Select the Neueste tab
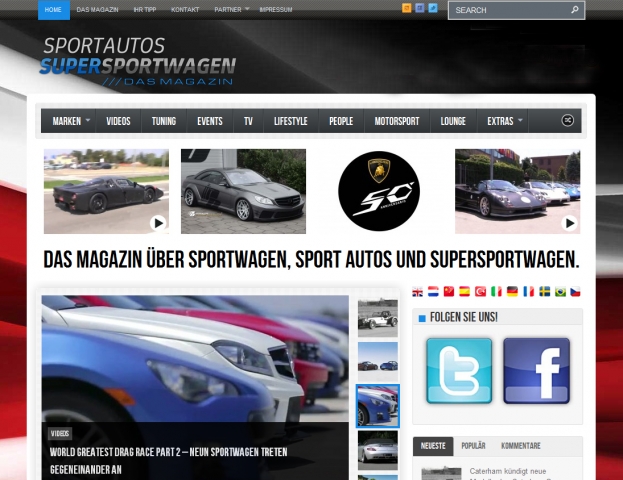623x480 pixels. pos(433,446)
